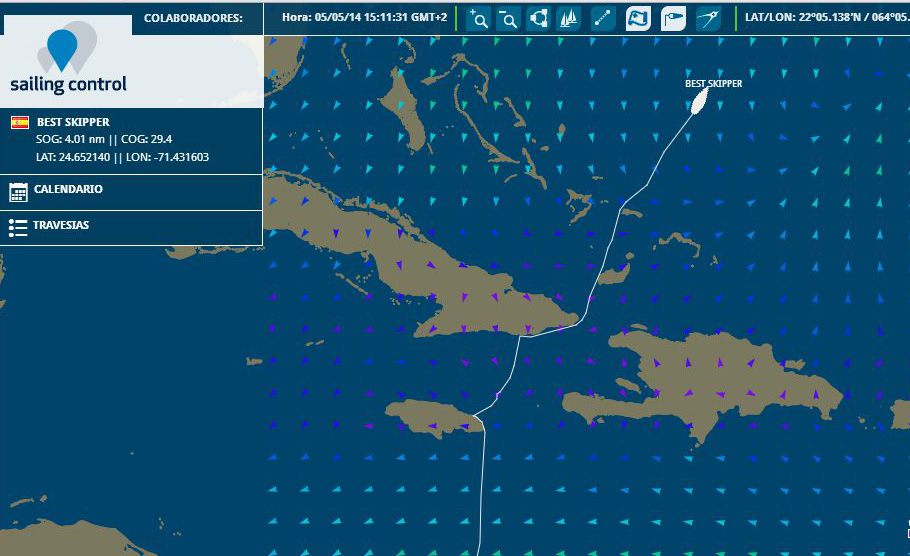Click the Sailing Control logo

tap(68, 62)
